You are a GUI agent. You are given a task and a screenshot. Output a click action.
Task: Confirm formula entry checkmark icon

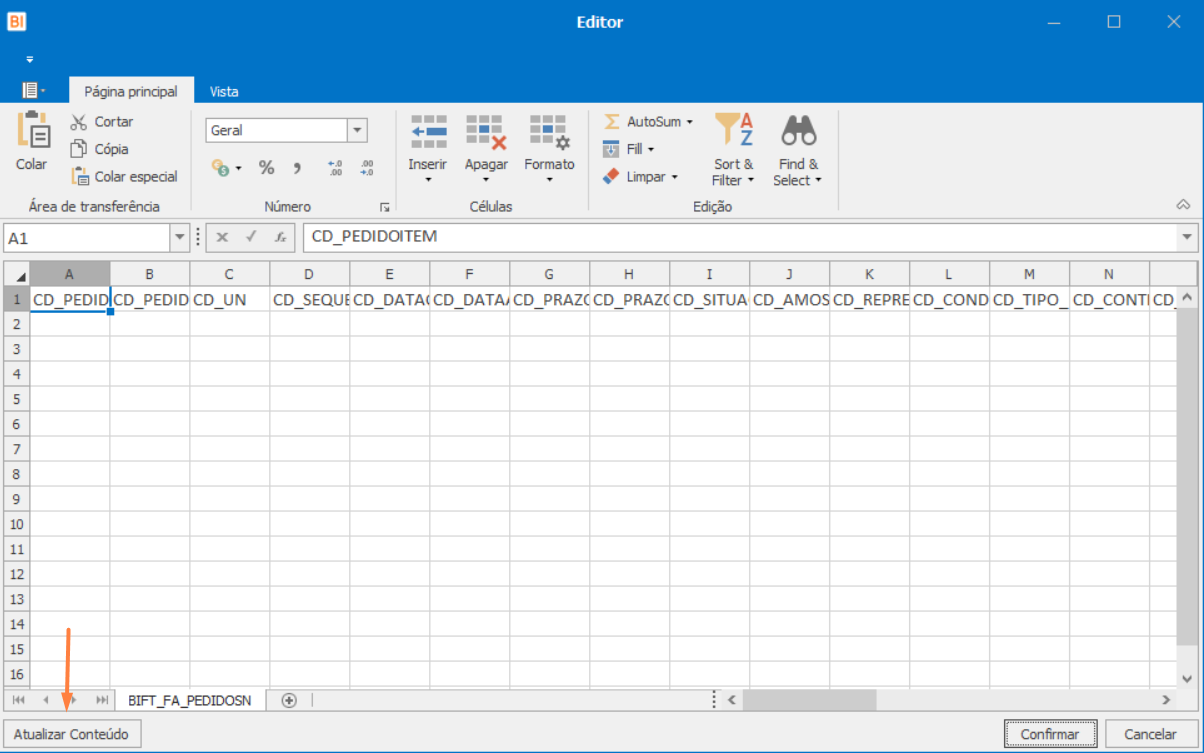click(251, 238)
